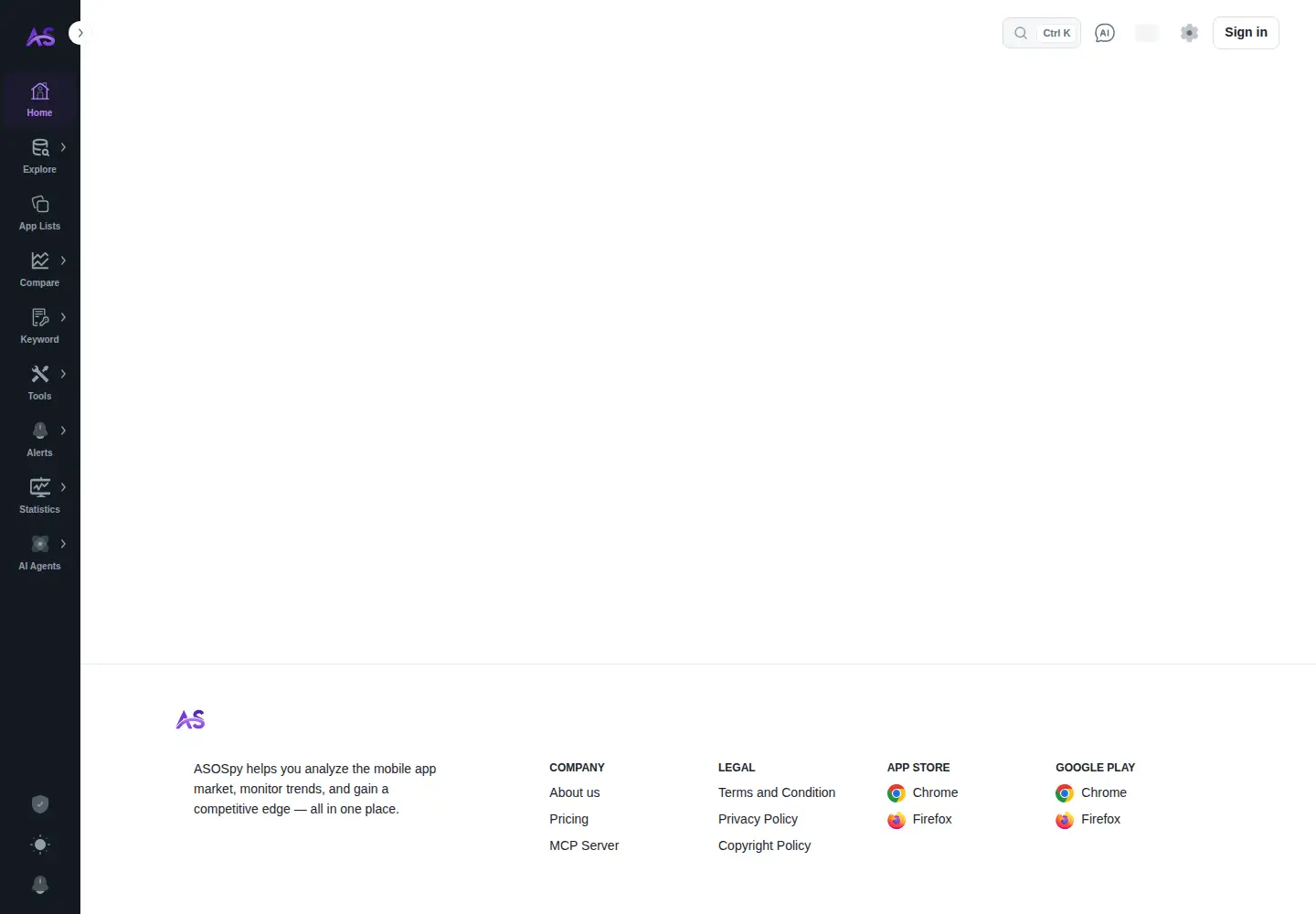Open Terms and Condition link

coord(777,792)
